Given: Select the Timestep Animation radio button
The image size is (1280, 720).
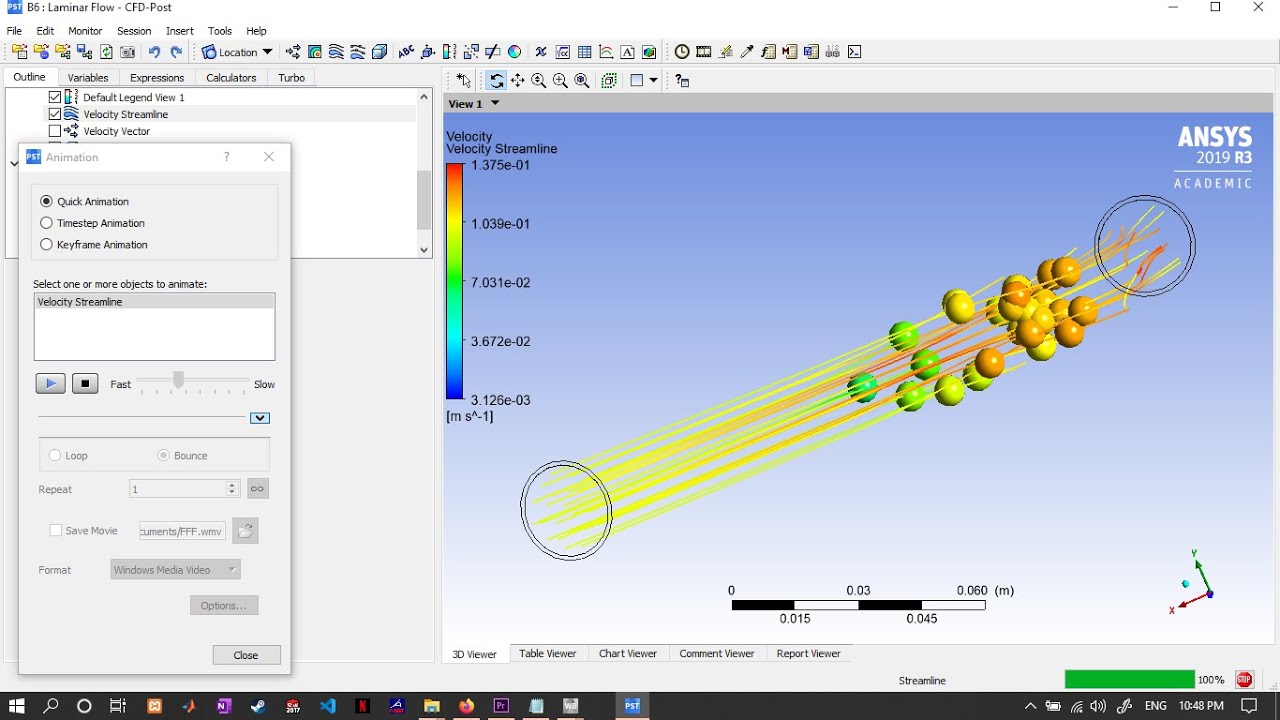Looking at the screenshot, I should 46,223.
